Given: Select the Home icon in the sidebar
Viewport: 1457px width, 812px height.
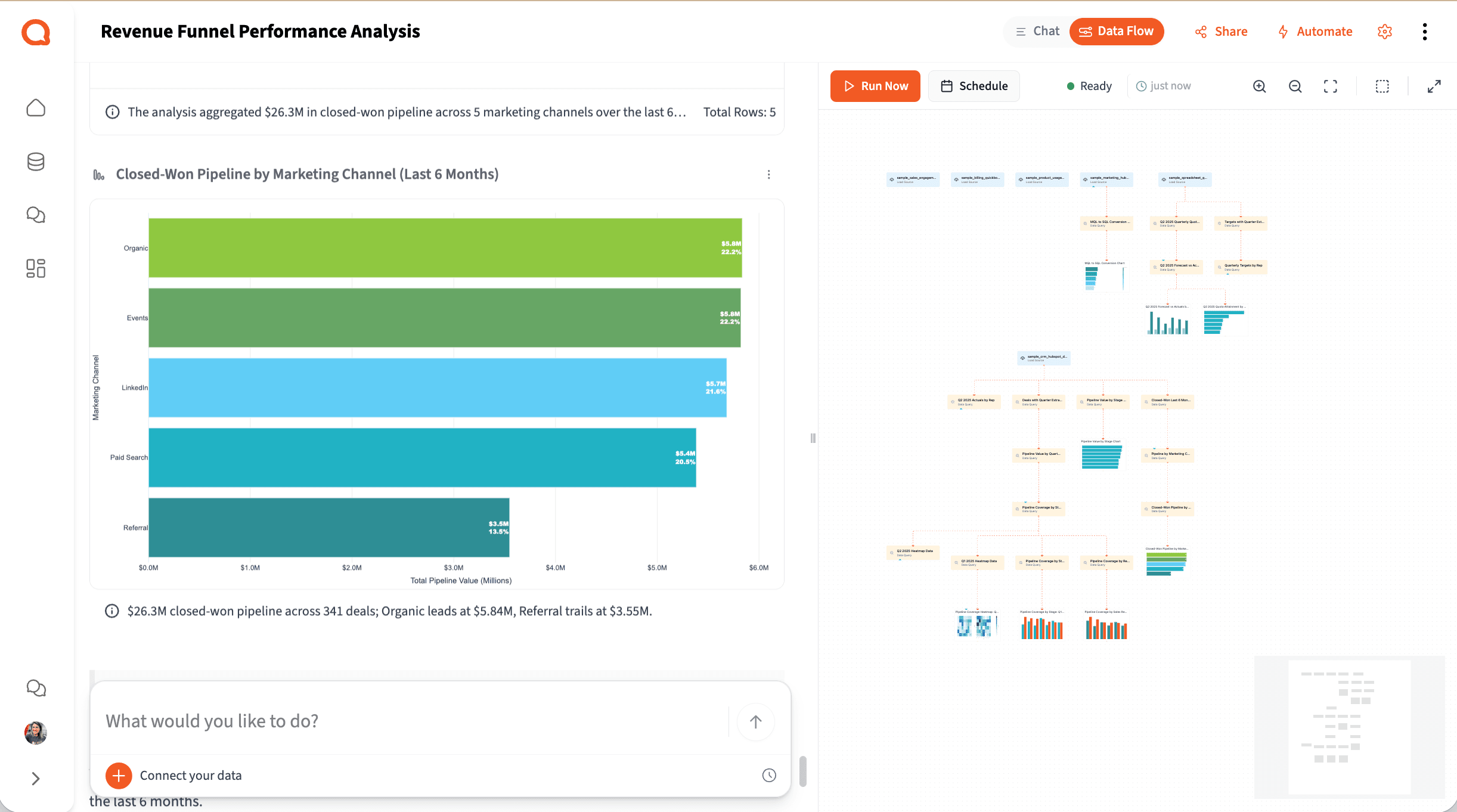Looking at the screenshot, I should [36, 108].
